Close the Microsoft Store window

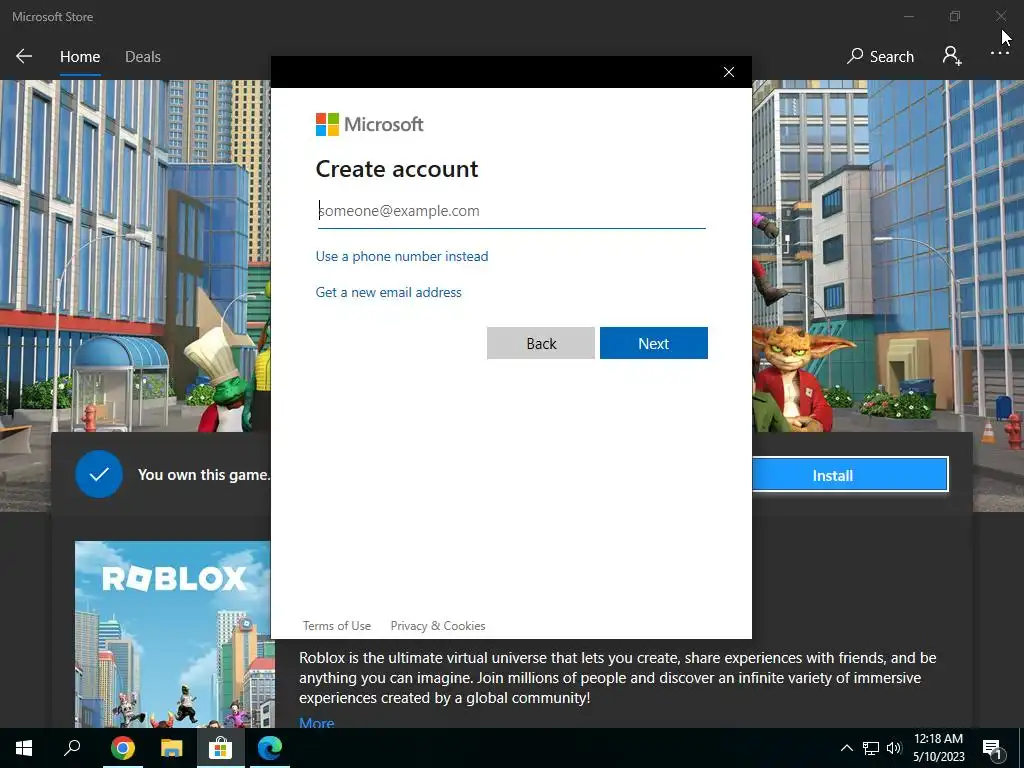pyautogui.click(x=1000, y=16)
